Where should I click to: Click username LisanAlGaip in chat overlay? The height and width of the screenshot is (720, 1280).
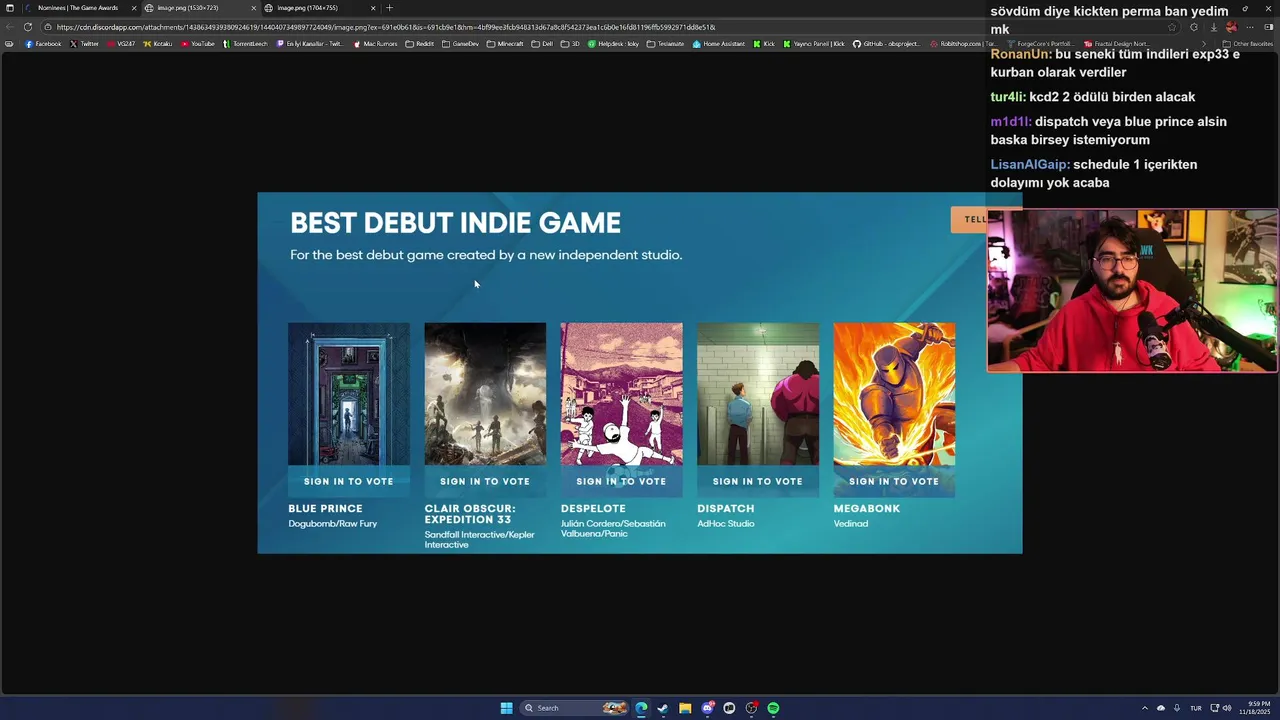click(1030, 164)
